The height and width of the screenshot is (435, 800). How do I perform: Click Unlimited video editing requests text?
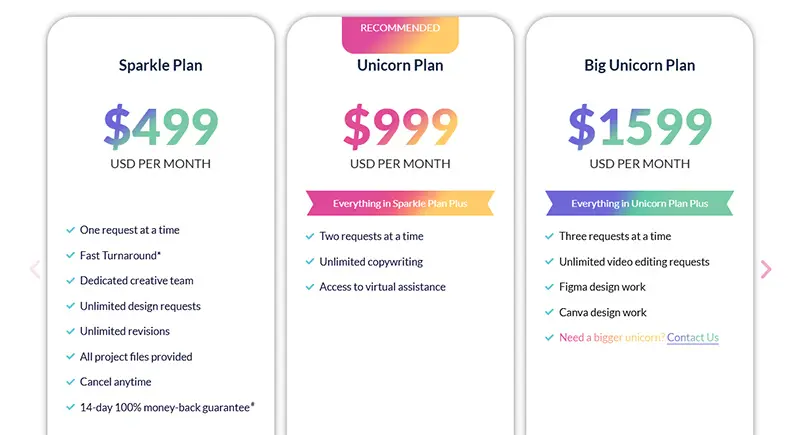click(634, 262)
